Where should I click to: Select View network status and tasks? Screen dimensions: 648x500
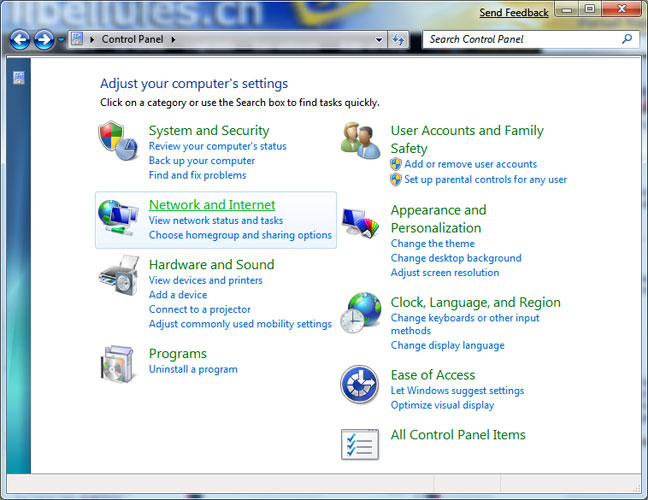[216, 221]
